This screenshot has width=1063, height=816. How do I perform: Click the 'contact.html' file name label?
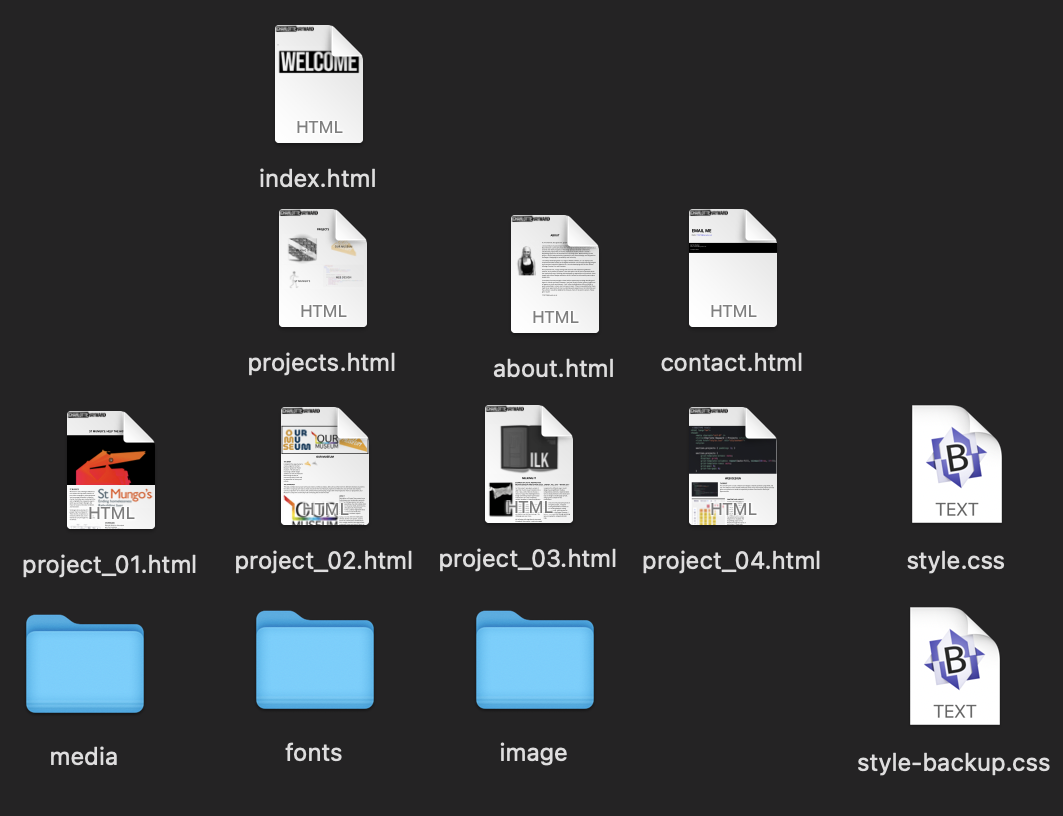click(x=731, y=363)
